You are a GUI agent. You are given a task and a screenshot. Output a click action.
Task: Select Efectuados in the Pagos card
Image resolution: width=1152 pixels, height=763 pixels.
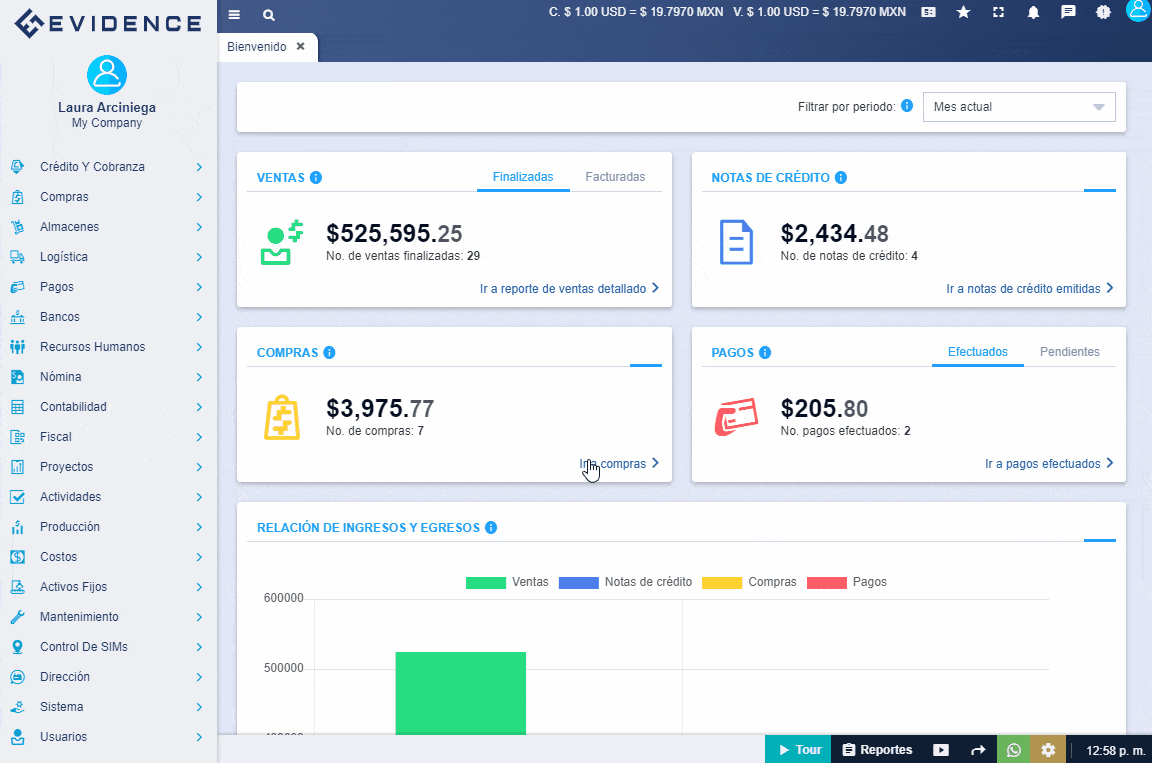[977, 352]
